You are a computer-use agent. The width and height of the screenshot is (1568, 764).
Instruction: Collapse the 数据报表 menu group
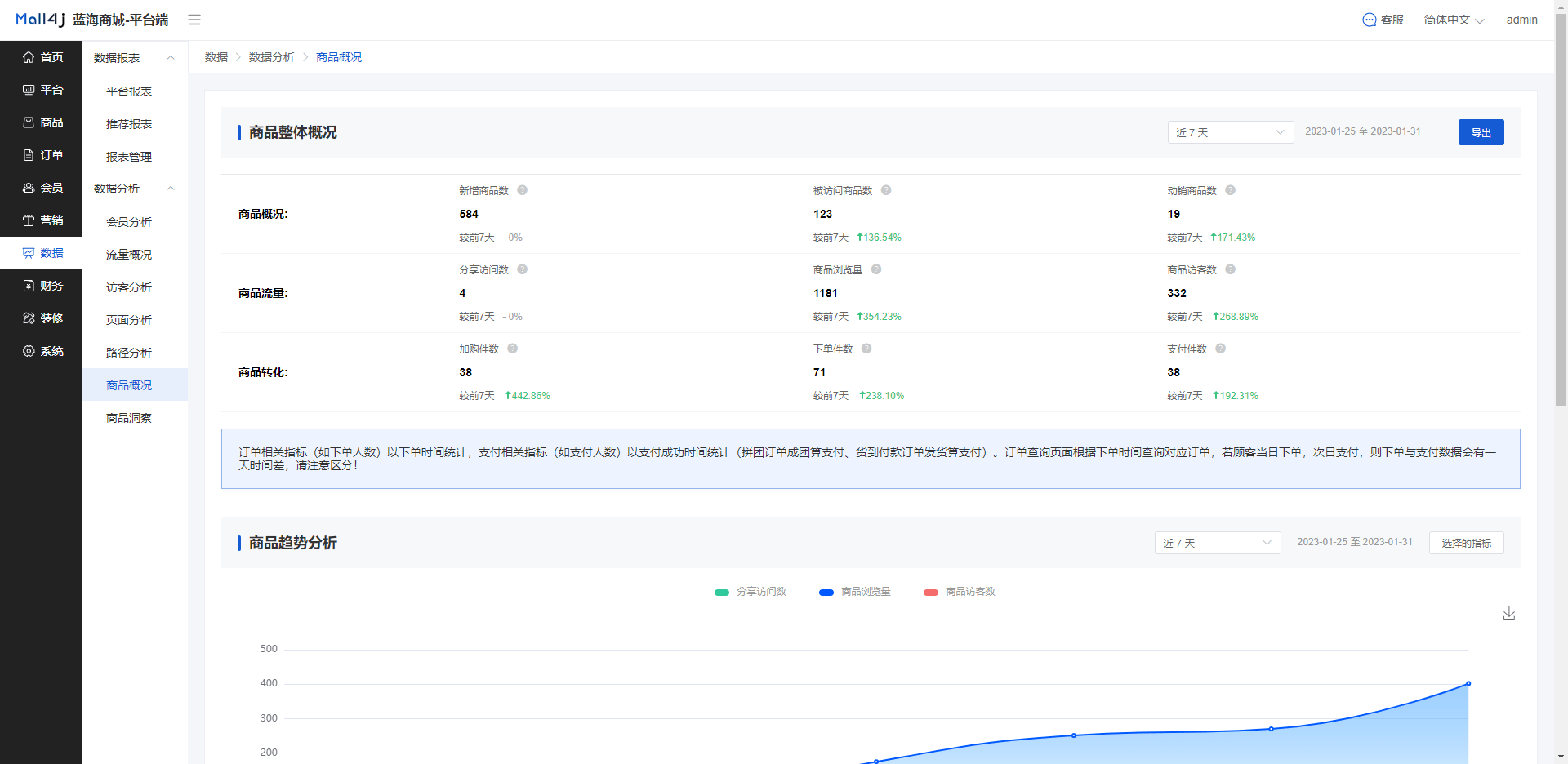point(135,58)
